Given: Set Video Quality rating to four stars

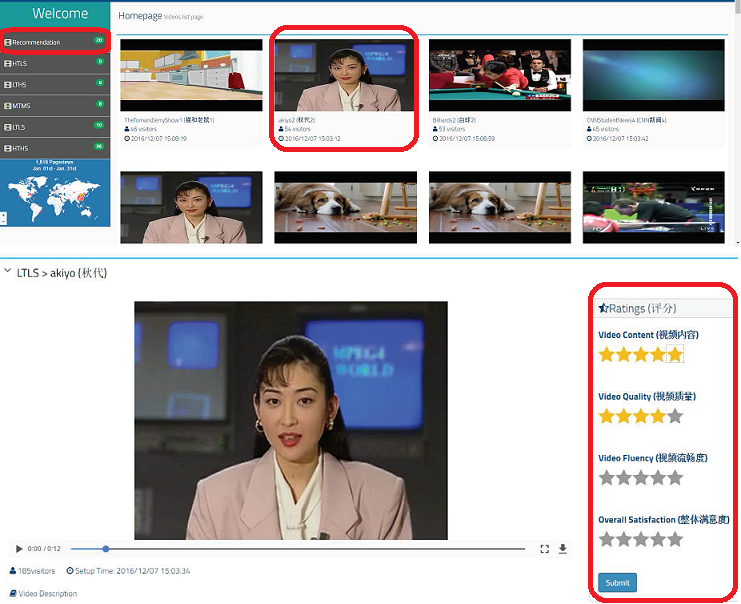Looking at the screenshot, I should 657,416.
